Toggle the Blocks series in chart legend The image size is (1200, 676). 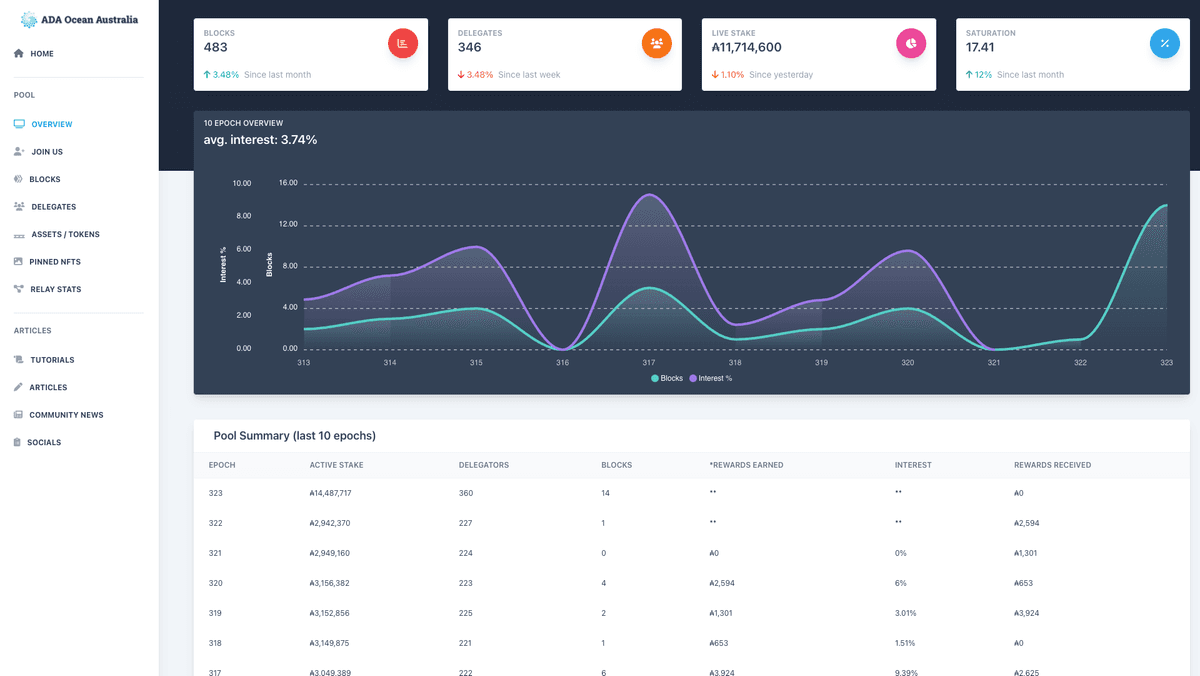pyautogui.click(x=667, y=378)
